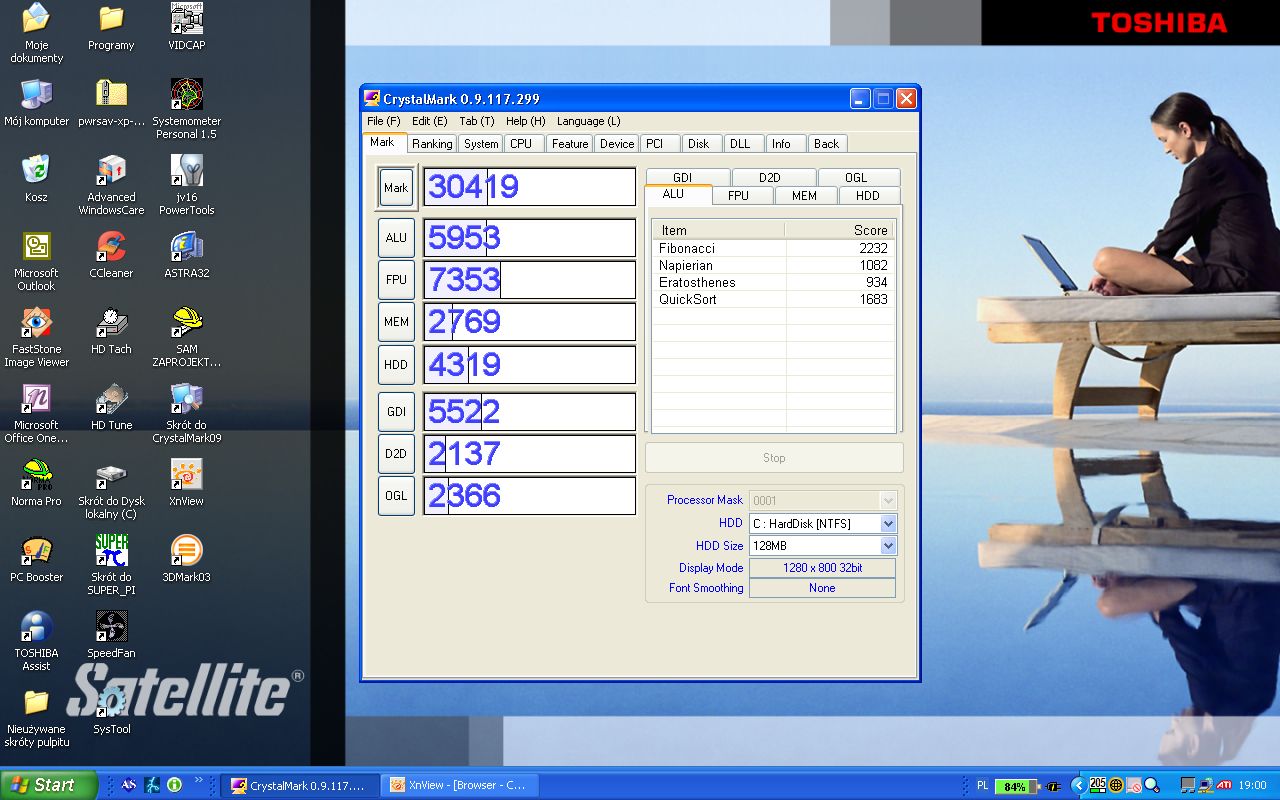Open the Kosz recycle bin
This screenshot has height=800, width=1280.
(36, 179)
